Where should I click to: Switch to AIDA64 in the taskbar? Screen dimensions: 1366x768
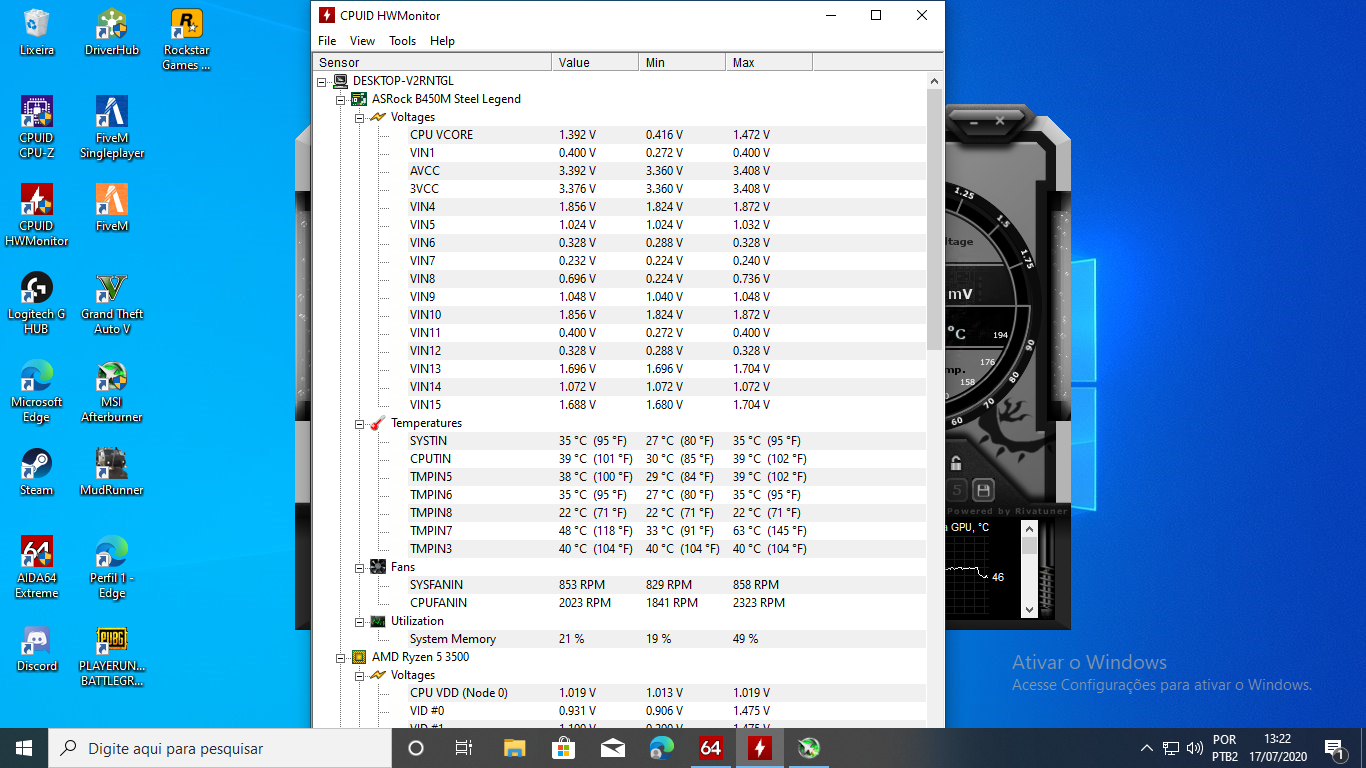click(711, 748)
